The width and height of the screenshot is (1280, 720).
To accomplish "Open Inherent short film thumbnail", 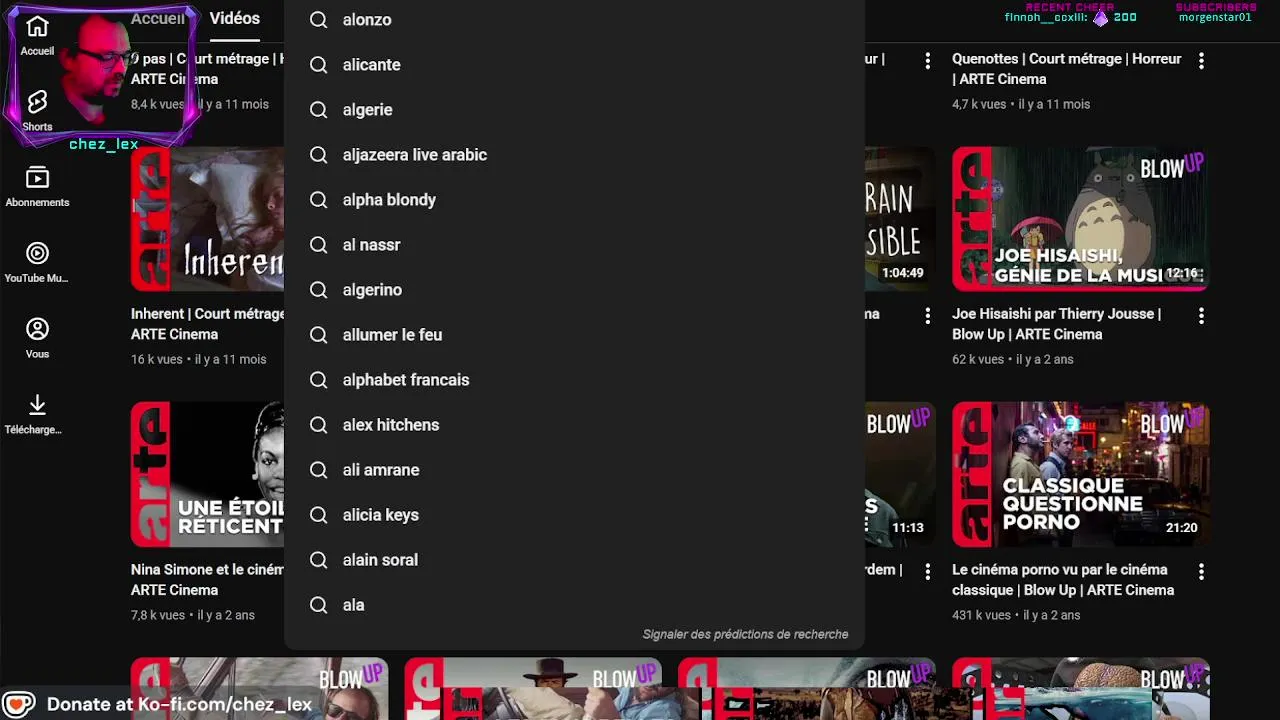I will point(208,219).
